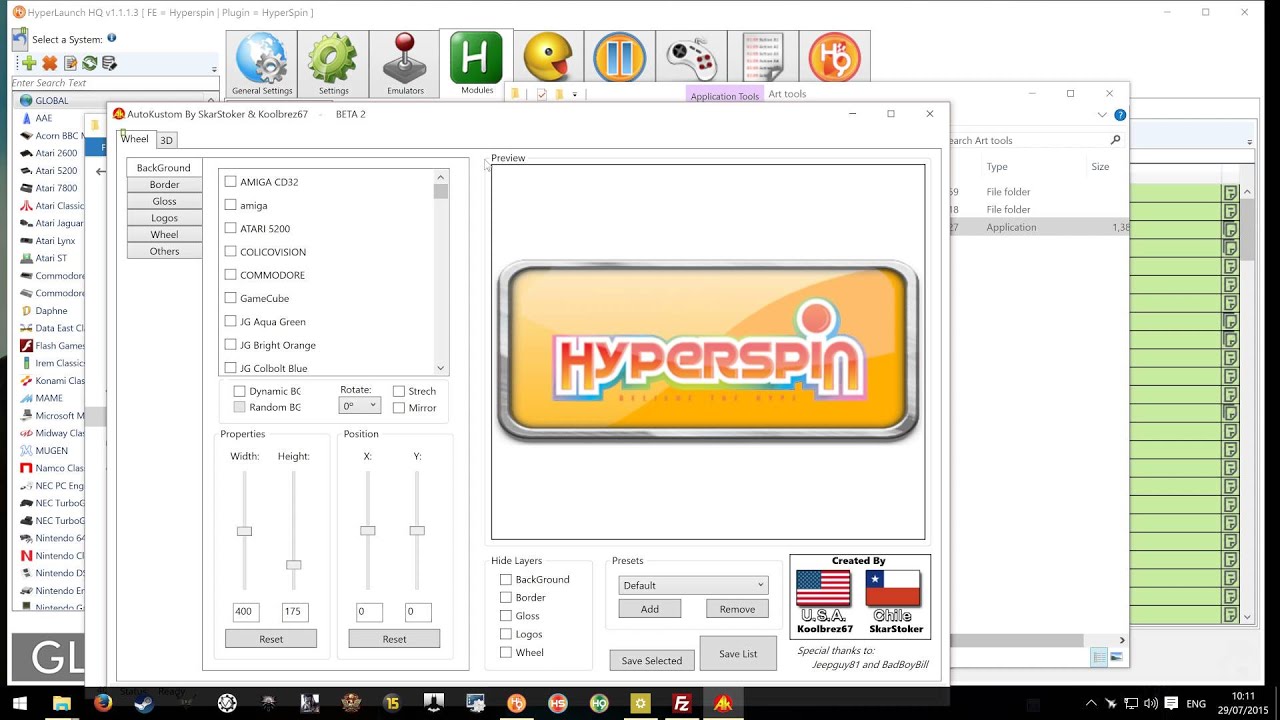This screenshot has height=720, width=1280.
Task: Enable the Mirror checkbox
Action: [399, 407]
